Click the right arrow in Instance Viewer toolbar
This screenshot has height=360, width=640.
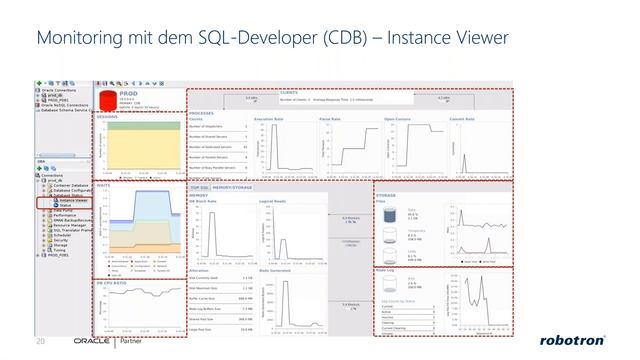tap(140, 84)
